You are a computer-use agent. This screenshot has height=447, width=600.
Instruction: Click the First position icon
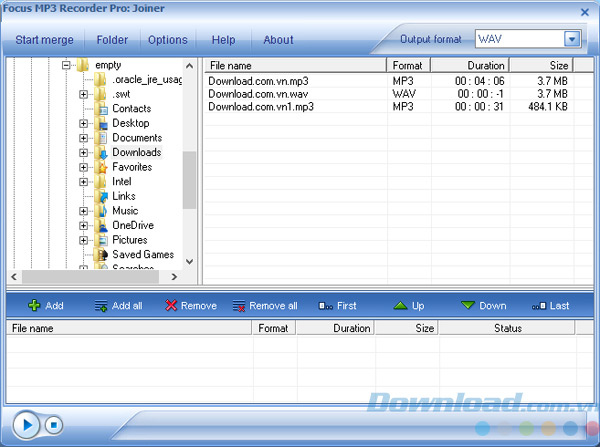click(x=326, y=306)
